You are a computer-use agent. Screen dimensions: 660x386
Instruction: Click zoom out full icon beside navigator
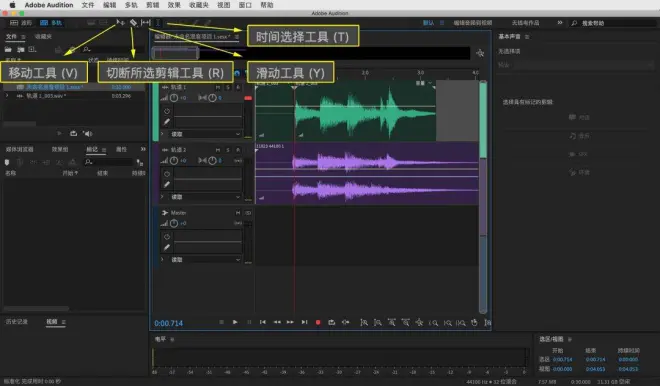click(x=480, y=53)
